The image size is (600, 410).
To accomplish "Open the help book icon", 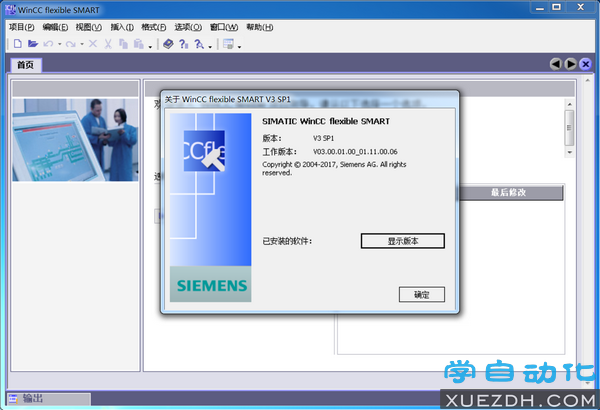I will coord(168,44).
